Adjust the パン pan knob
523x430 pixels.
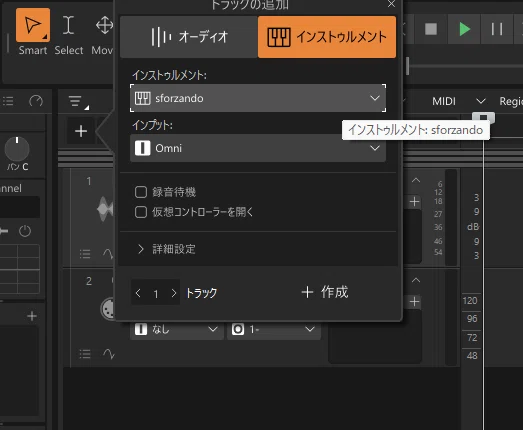17,149
